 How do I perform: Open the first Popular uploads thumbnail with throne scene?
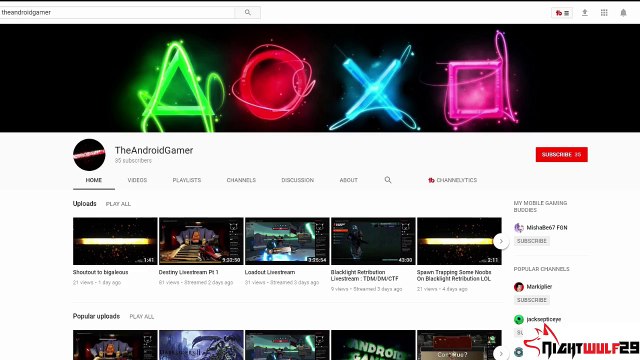click(x=115, y=345)
